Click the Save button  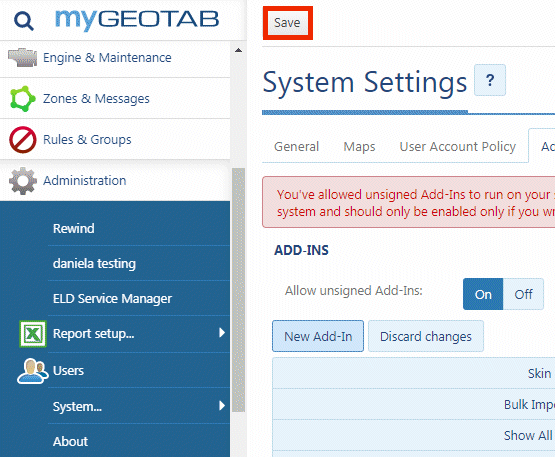(x=287, y=23)
